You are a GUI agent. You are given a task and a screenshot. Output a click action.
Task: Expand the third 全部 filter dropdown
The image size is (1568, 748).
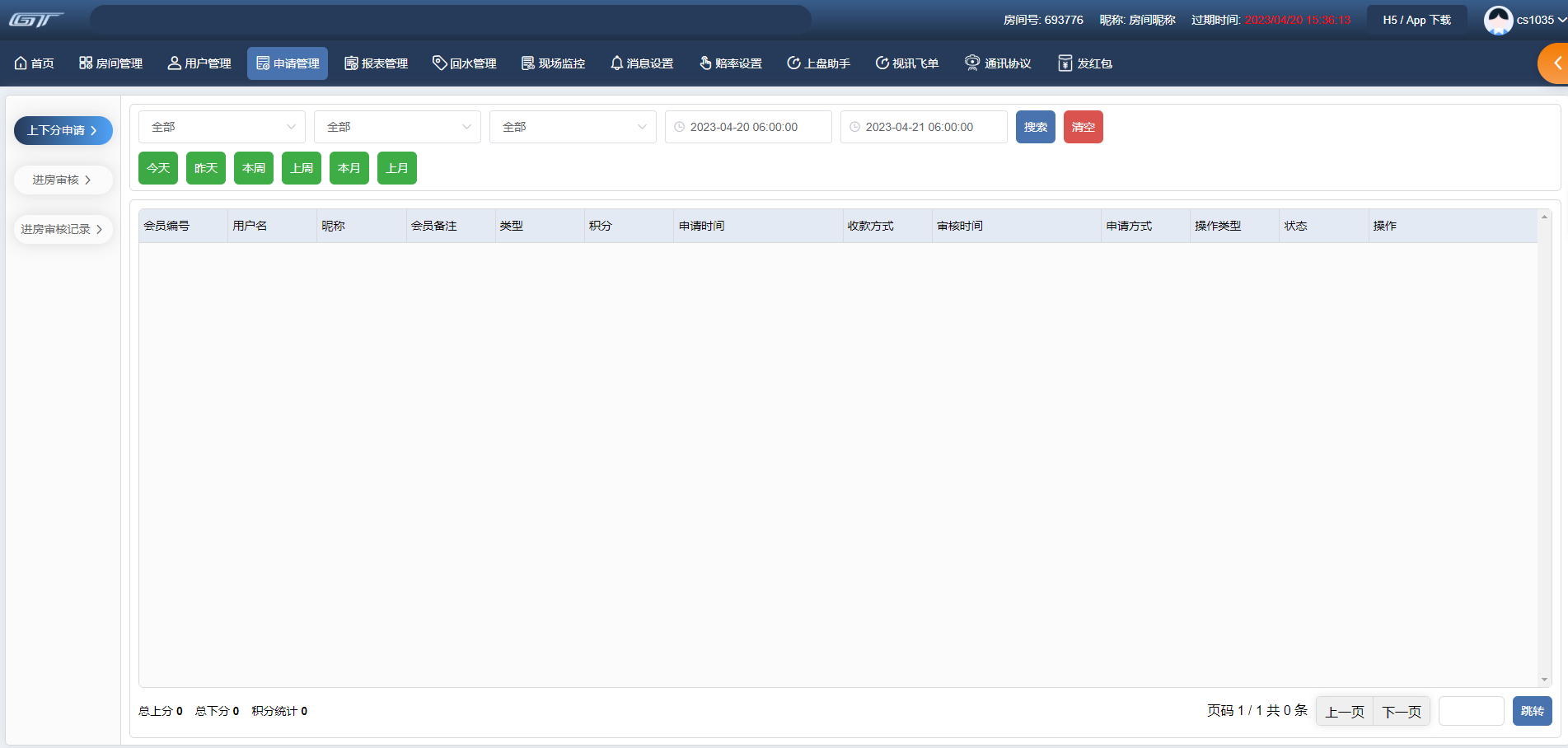coord(573,127)
